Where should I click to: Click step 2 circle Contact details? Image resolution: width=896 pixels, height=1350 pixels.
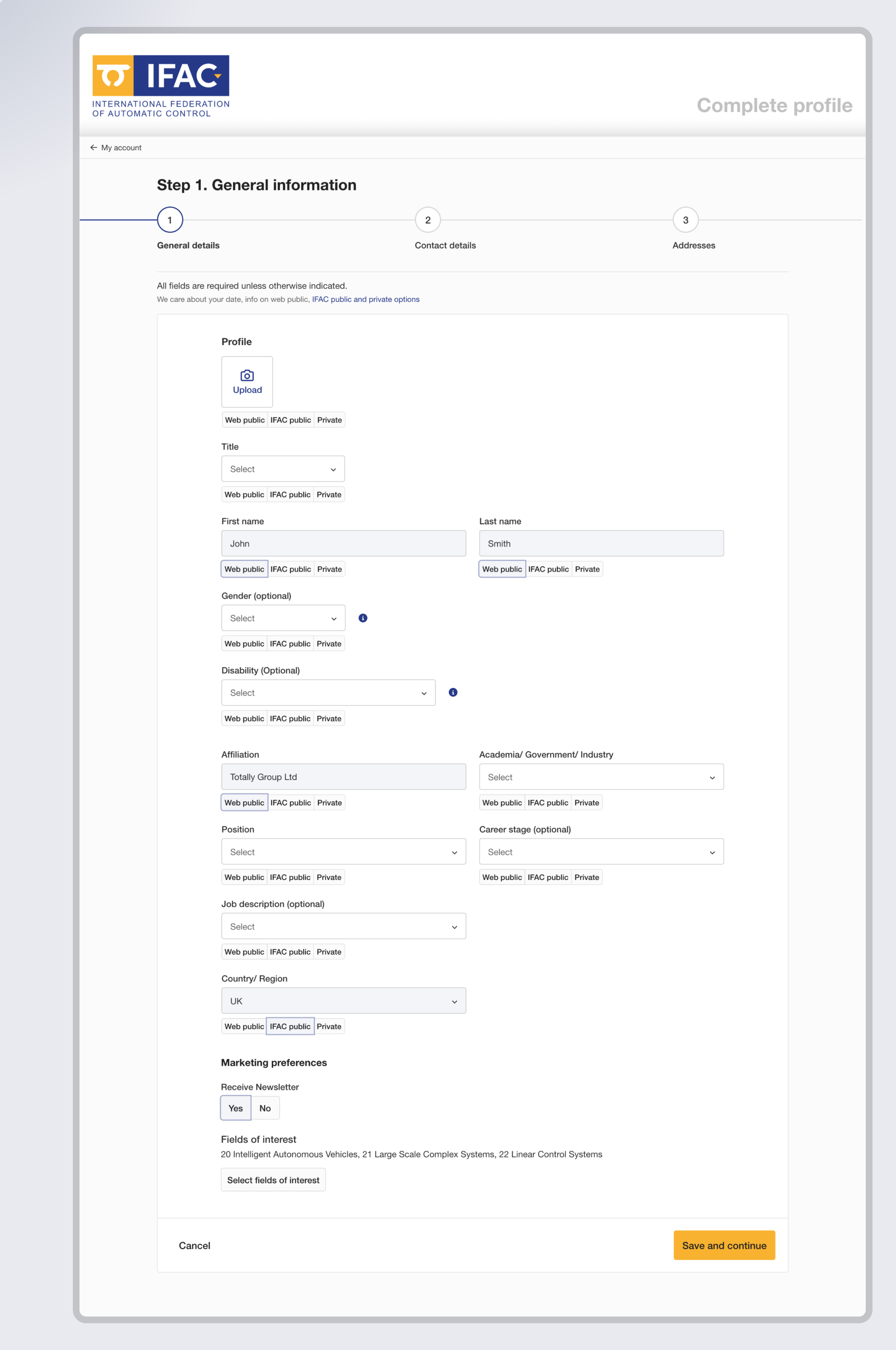(427, 220)
